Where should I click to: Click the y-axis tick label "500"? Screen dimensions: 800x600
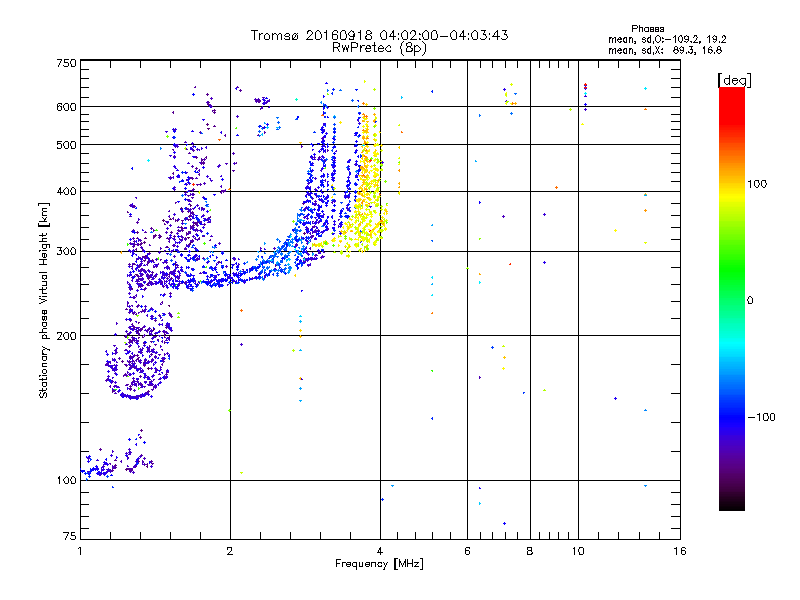(x=66, y=145)
